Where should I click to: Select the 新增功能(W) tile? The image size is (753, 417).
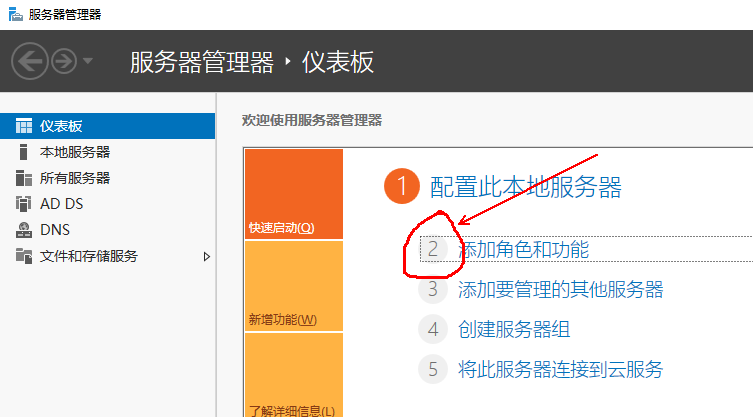(294, 286)
